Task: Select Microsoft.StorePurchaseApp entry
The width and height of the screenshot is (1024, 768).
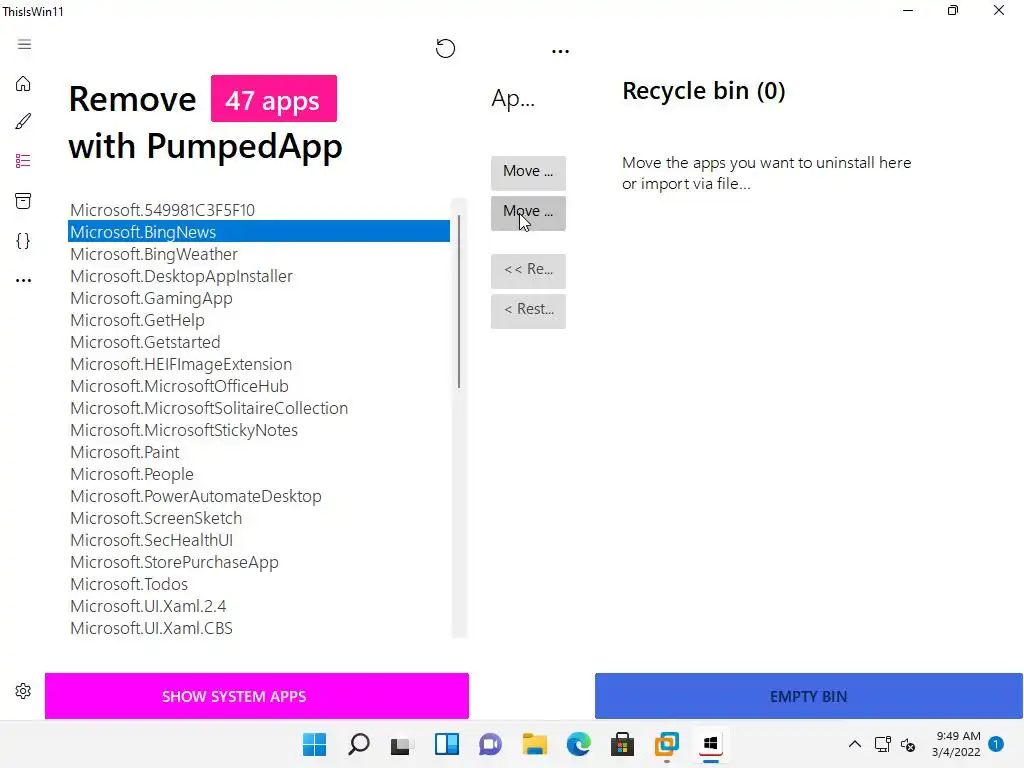Action: tap(259, 562)
